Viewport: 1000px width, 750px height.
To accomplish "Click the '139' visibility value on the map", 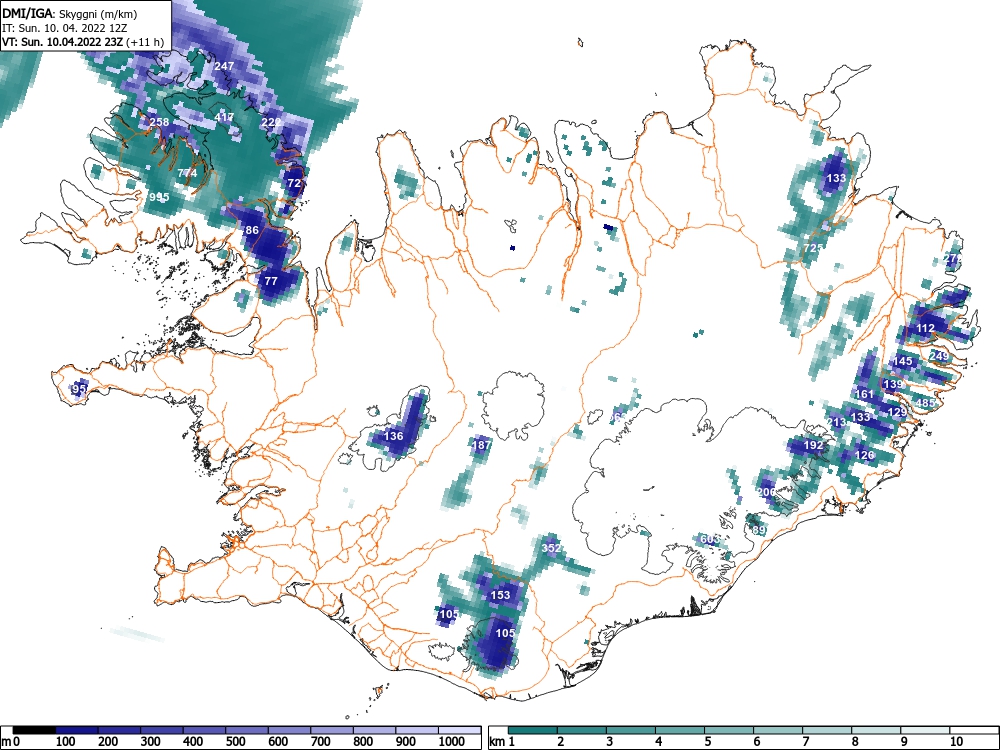I will 893,384.
